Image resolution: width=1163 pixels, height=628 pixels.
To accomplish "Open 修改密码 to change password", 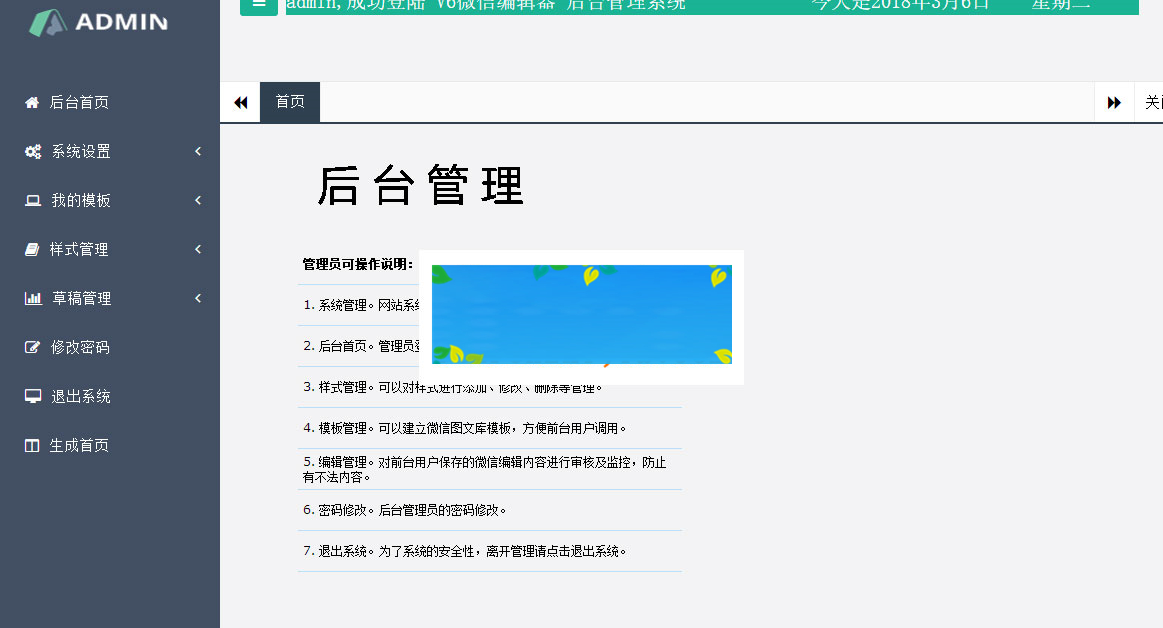I will click(x=82, y=346).
